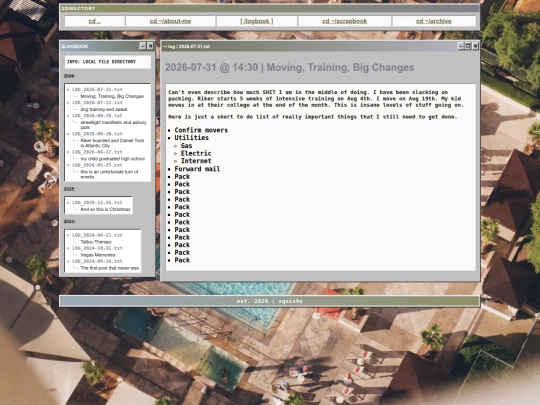
Task: Open 'this is an unfortunate turn of events'
Action: tap(109, 174)
